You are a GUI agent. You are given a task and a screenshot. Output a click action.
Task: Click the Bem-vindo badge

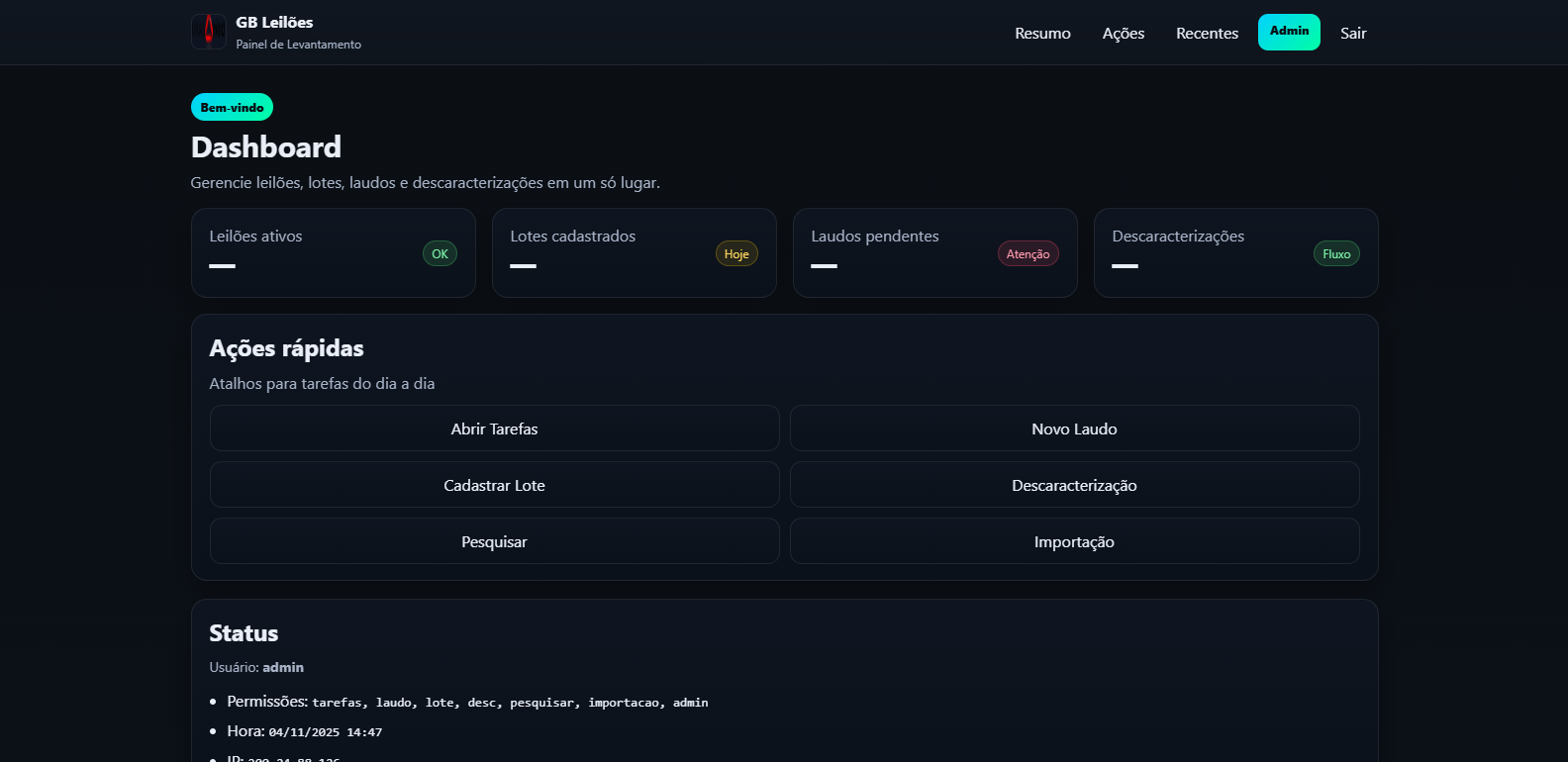pyautogui.click(x=232, y=107)
